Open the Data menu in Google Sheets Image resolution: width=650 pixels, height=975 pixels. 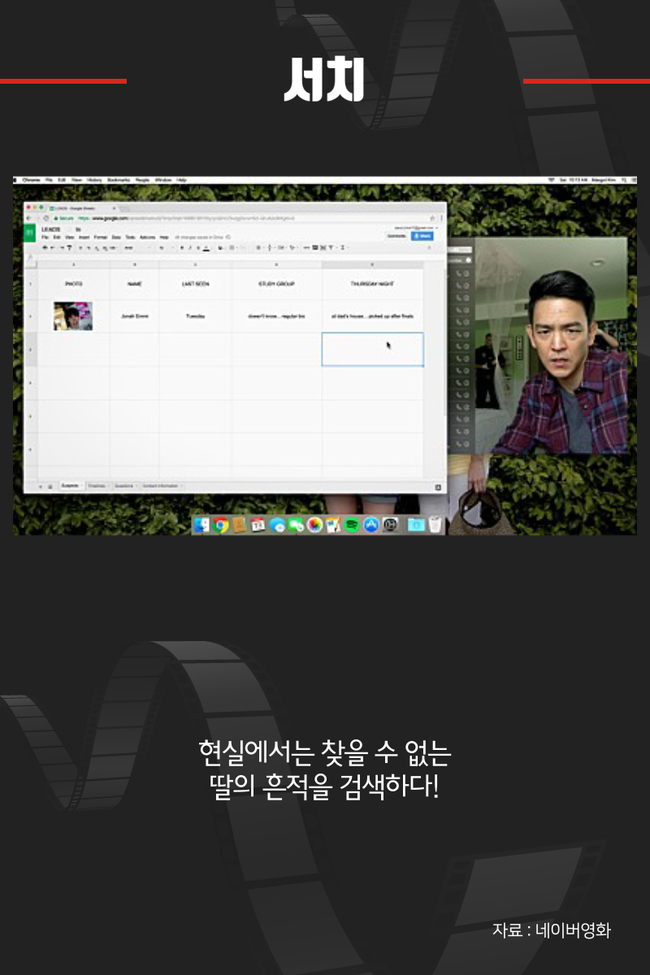(x=116, y=237)
